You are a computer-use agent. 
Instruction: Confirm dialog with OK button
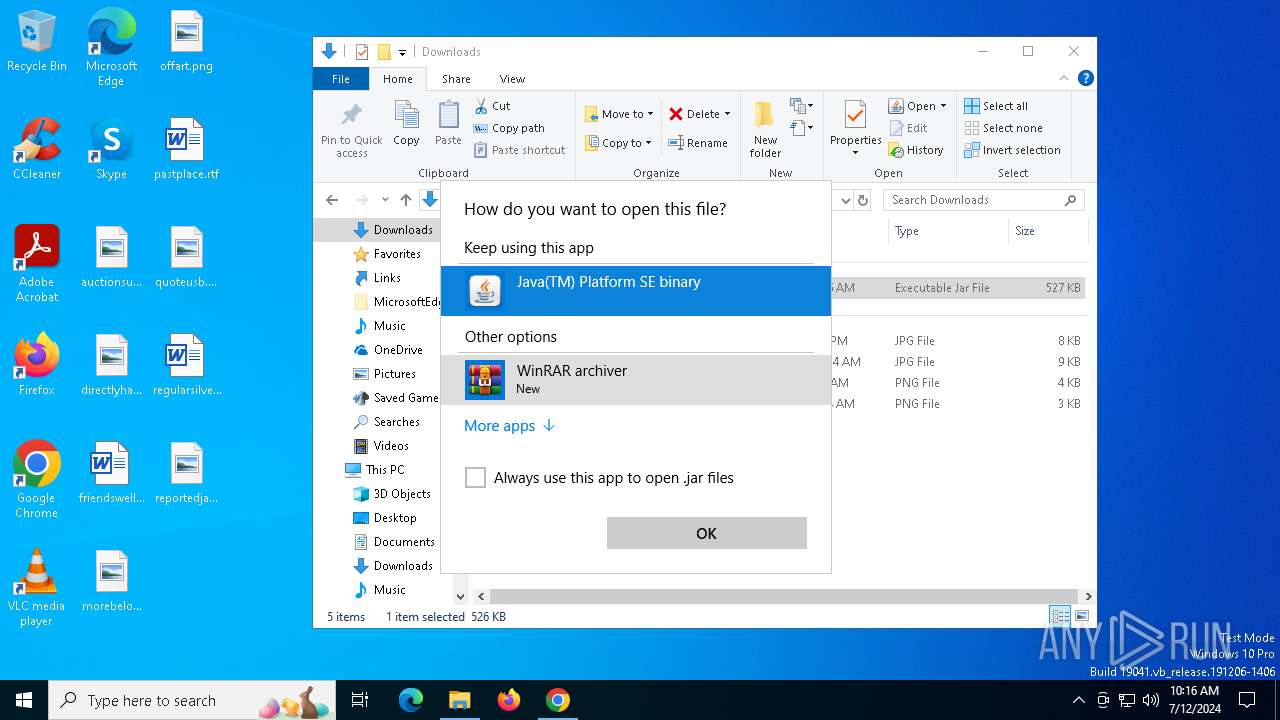[x=706, y=533]
